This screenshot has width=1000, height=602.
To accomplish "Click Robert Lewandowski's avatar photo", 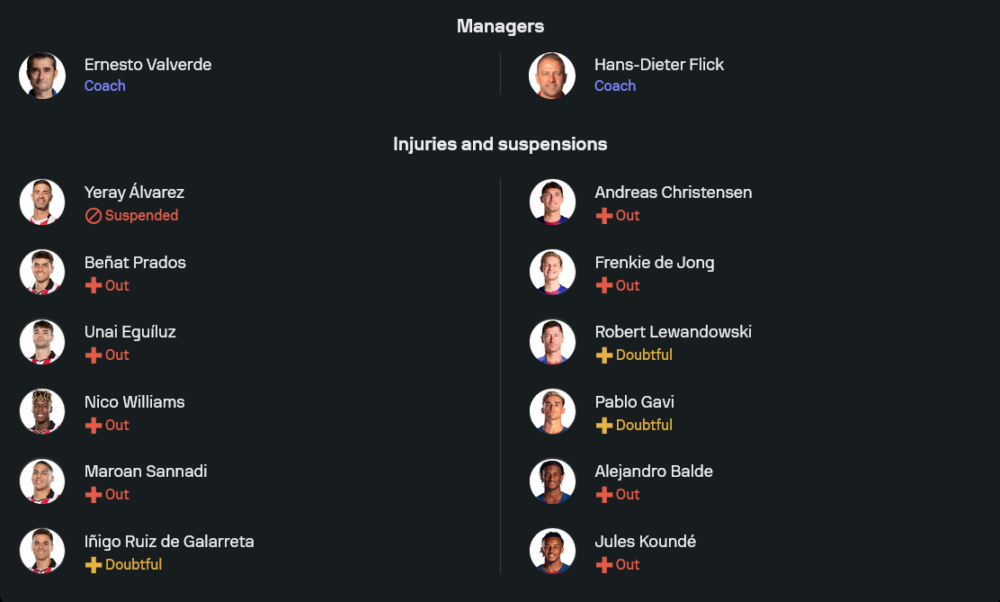I will [x=552, y=342].
